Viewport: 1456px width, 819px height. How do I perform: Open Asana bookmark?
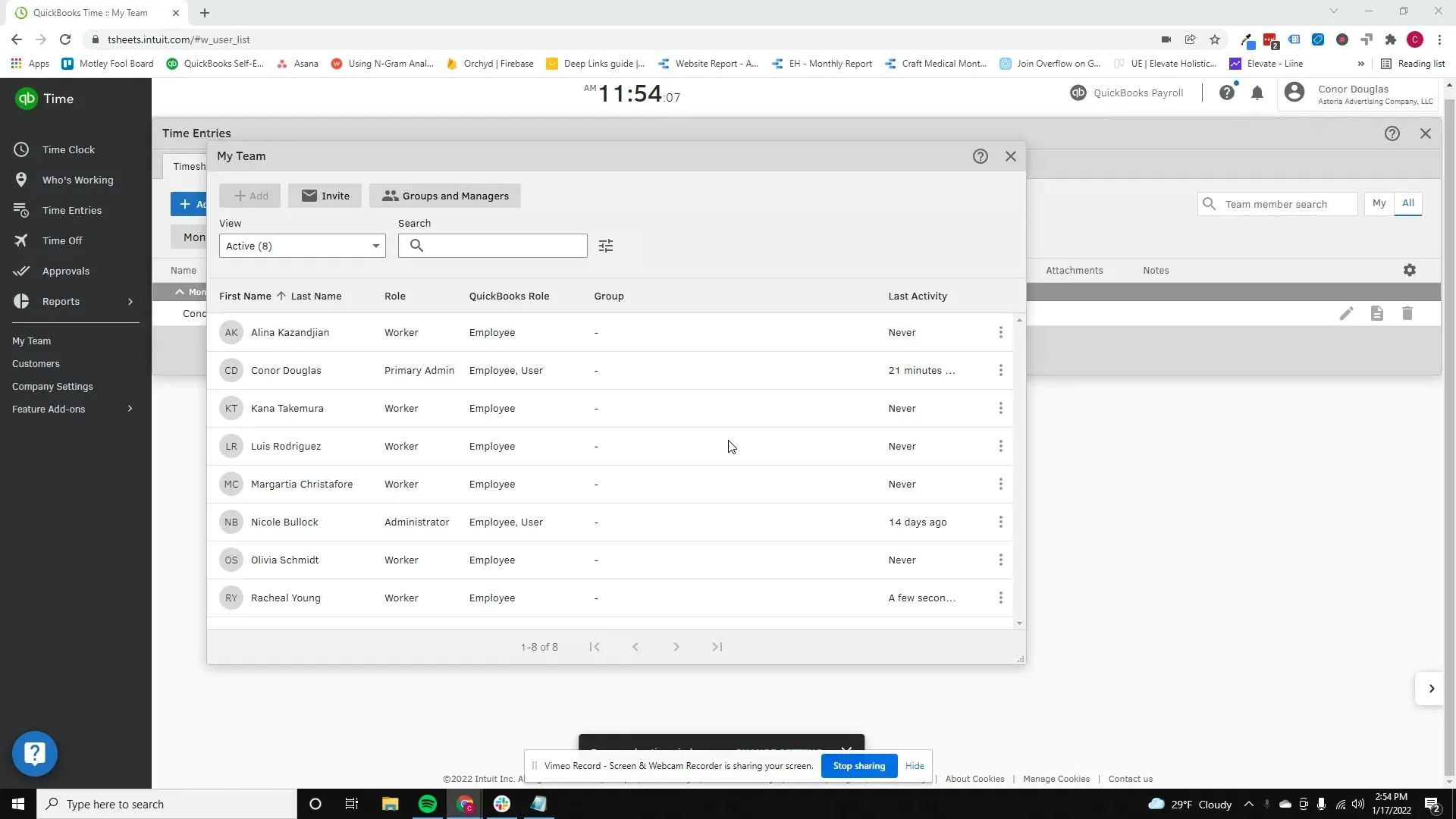(297, 64)
